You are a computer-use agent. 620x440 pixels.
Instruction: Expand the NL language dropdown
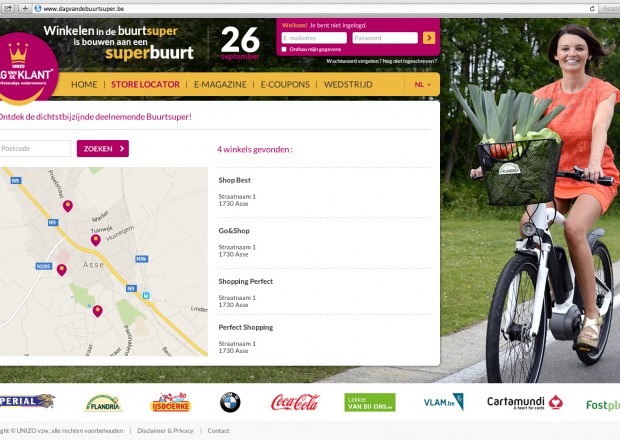pyautogui.click(x=423, y=85)
